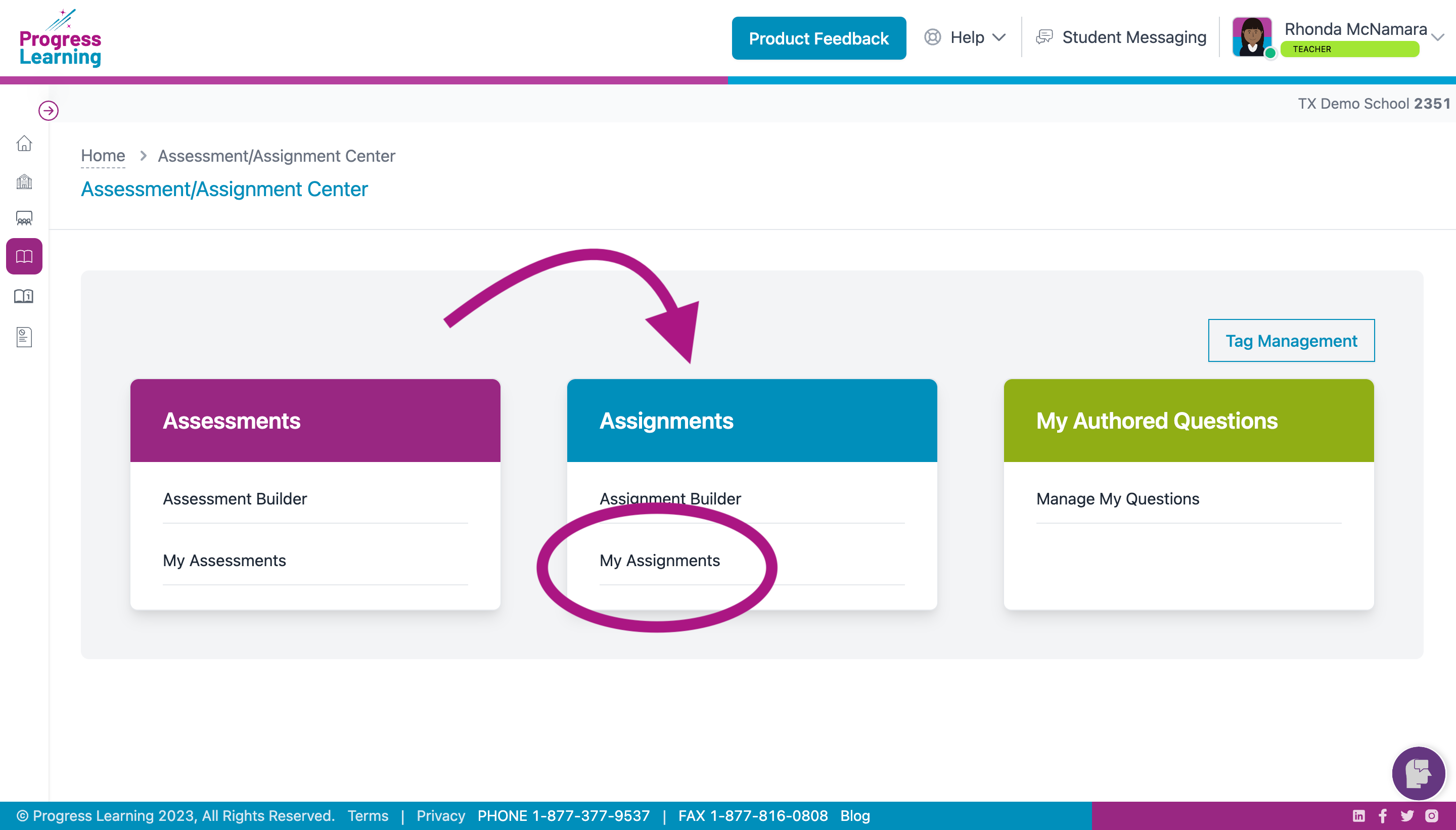Viewport: 1456px width, 830px height.
Task: Click the green TEACHER badge
Action: pyautogui.click(x=1349, y=49)
